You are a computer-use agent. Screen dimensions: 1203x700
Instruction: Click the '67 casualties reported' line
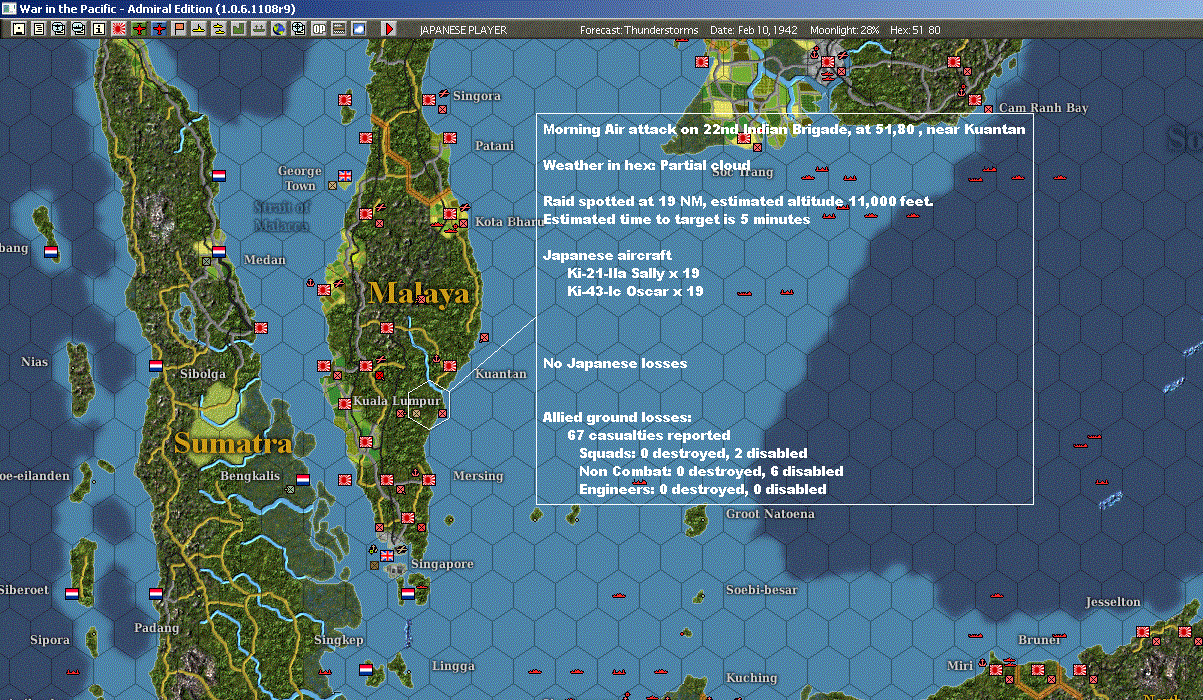point(648,435)
